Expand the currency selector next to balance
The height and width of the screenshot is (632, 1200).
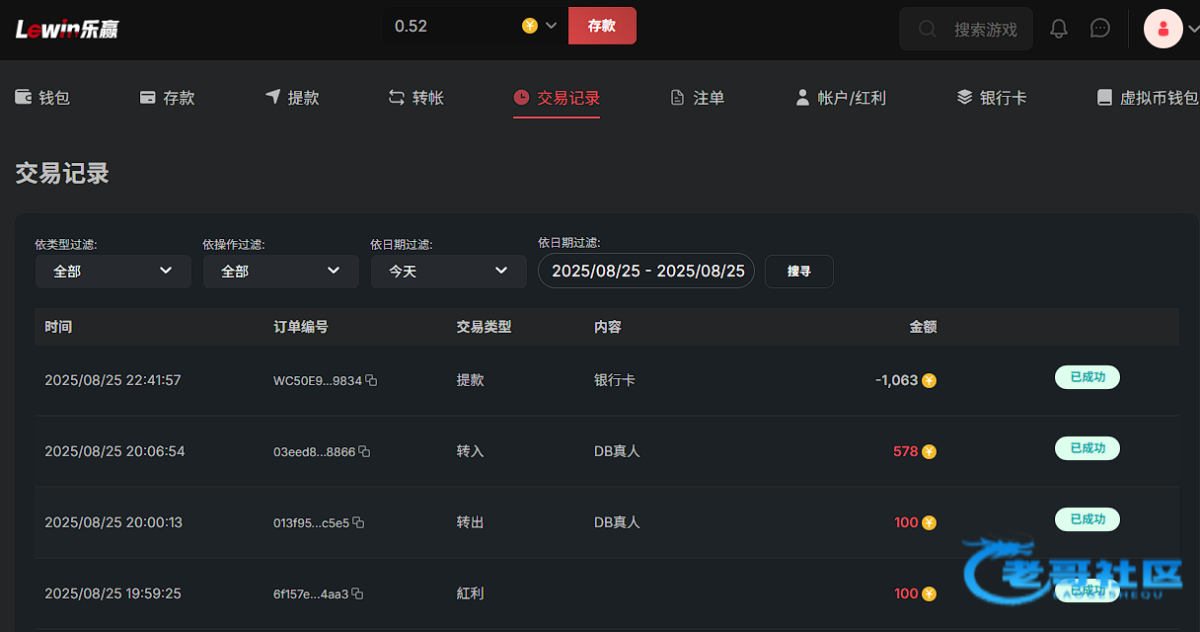pyautogui.click(x=550, y=26)
